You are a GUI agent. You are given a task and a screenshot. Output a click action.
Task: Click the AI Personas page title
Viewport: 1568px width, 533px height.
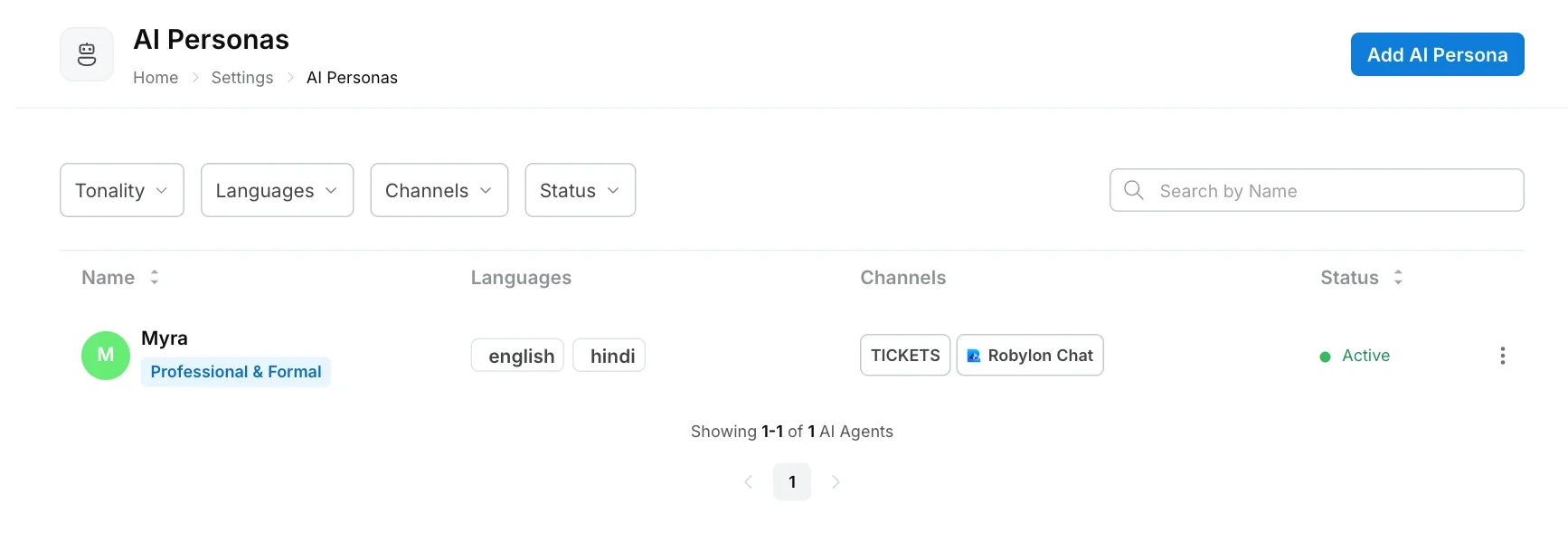[212, 40]
